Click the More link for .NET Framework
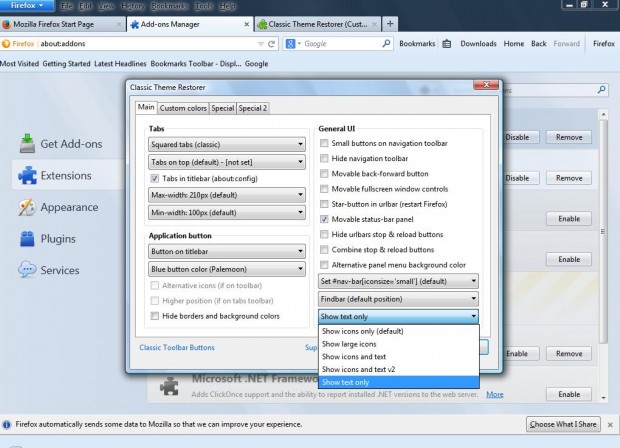This screenshot has height=448, width=620. (495, 394)
